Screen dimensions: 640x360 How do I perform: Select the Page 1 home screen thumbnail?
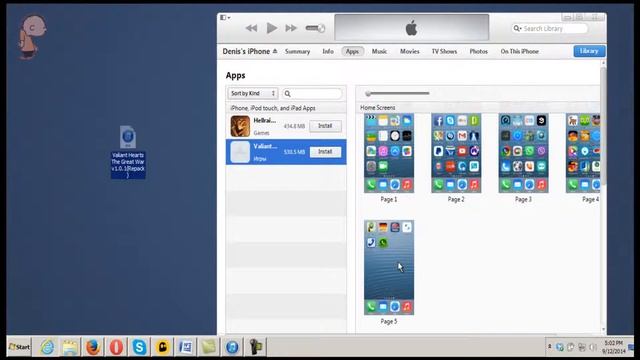click(x=389, y=153)
